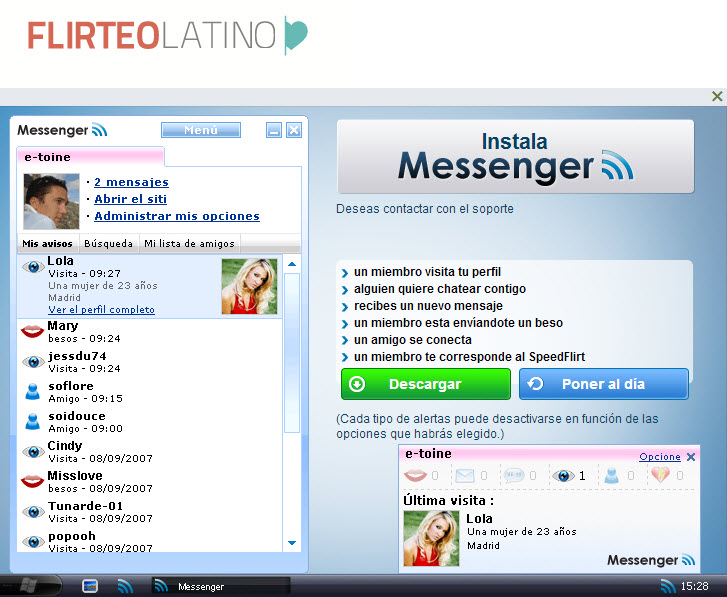Click the heart SpeedFlirt icon in popup

tap(661, 475)
